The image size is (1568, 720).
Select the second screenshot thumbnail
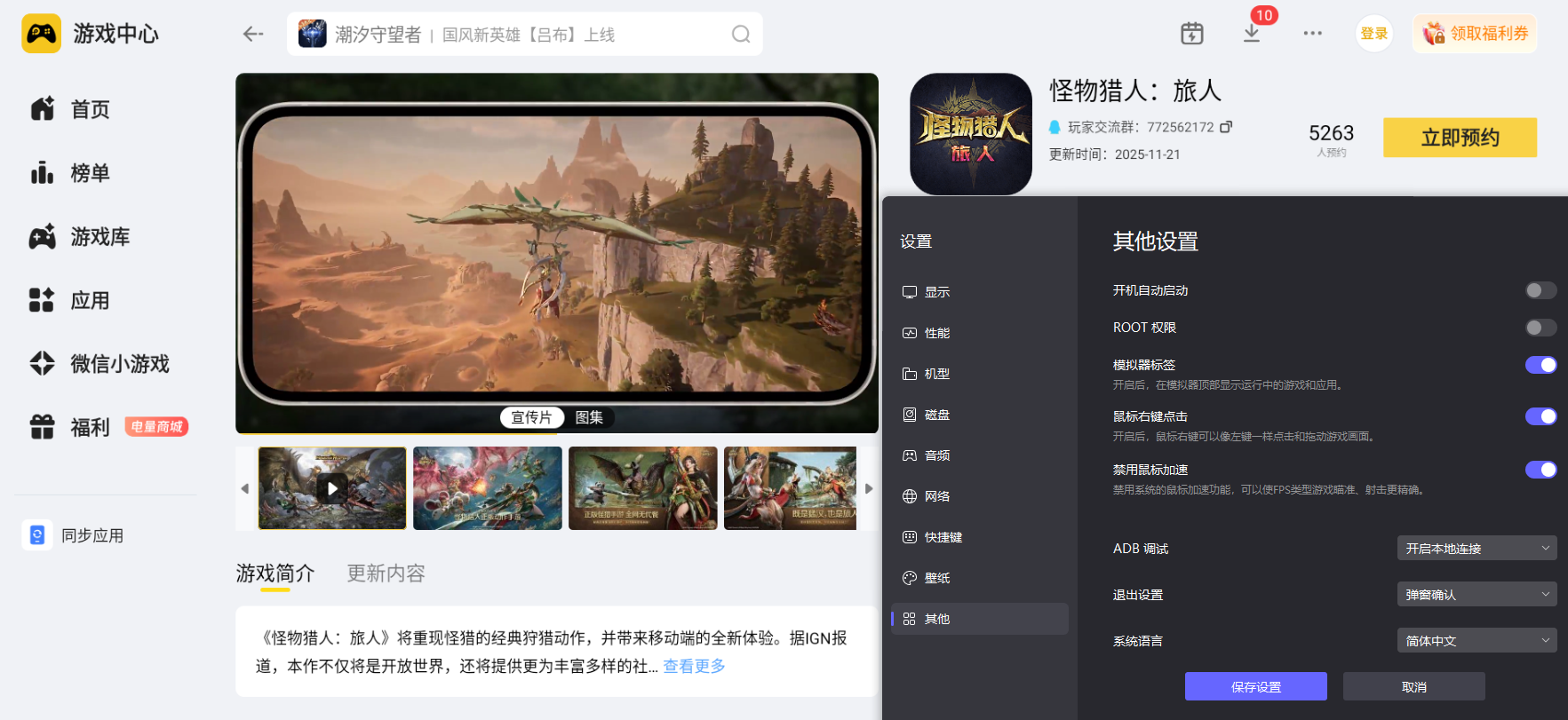pyautogui.click(x=488, y=488)
